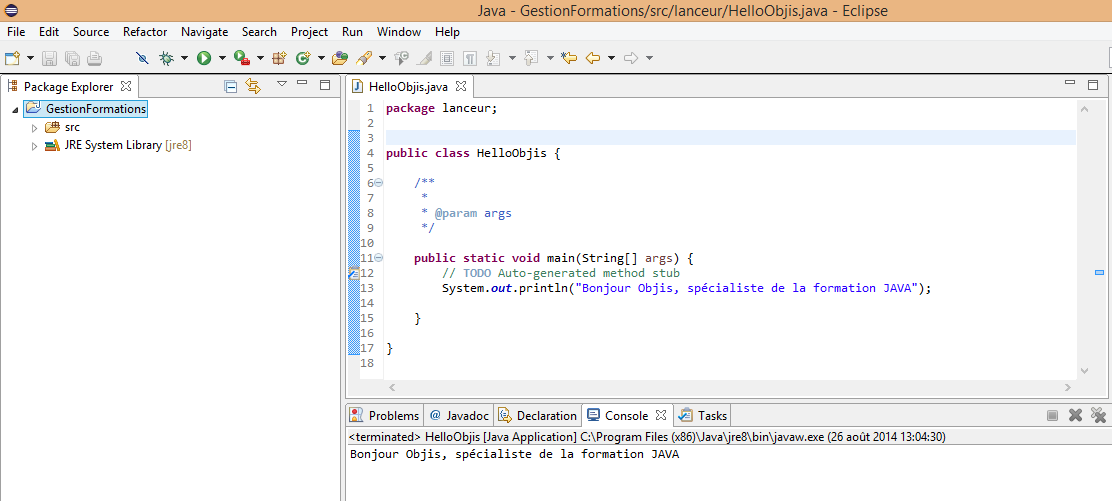
Task: Click the New file wizard icon
Action: click(12, 58)
